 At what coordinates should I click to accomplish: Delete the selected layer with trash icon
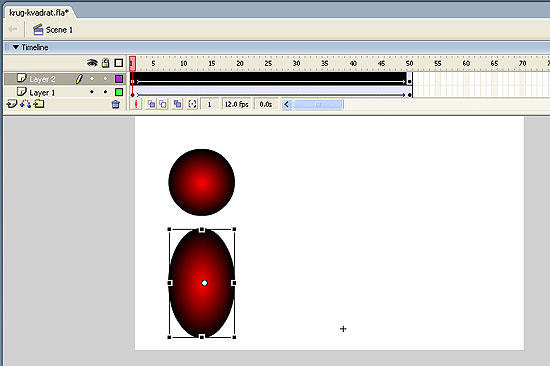[x=116, y=104]
